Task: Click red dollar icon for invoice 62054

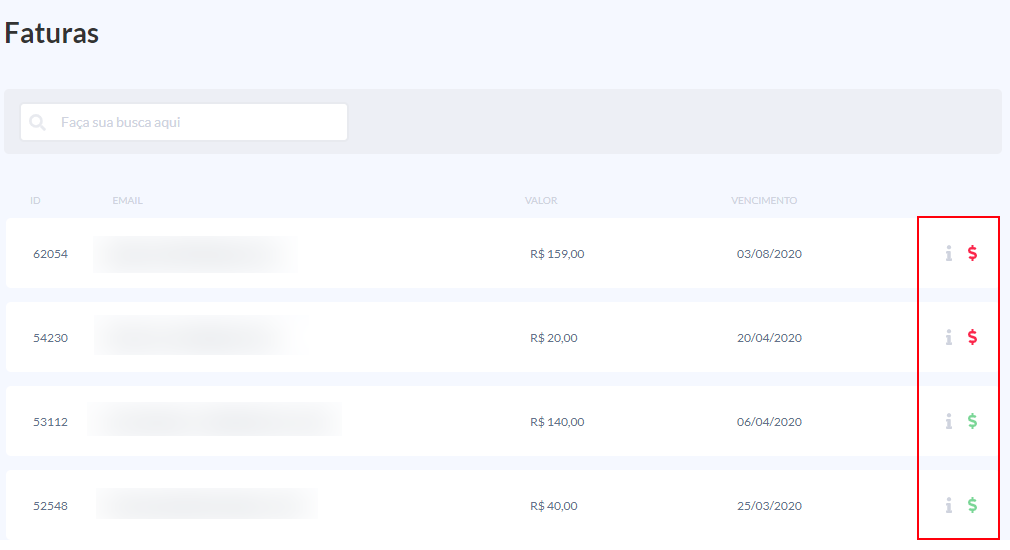Action: click(972, 254)
